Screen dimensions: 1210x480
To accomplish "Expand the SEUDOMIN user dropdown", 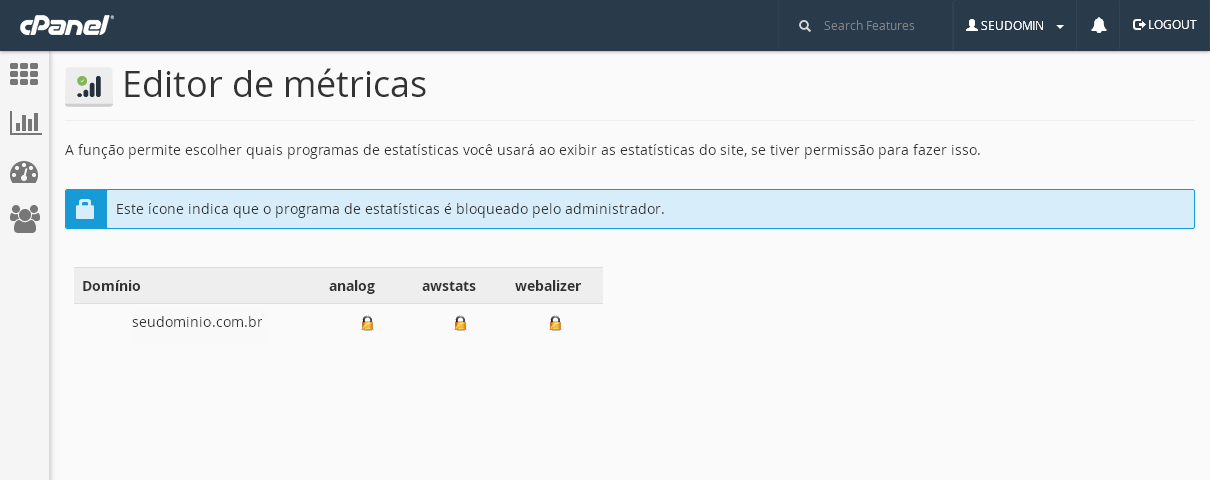I will point(1014,25).
